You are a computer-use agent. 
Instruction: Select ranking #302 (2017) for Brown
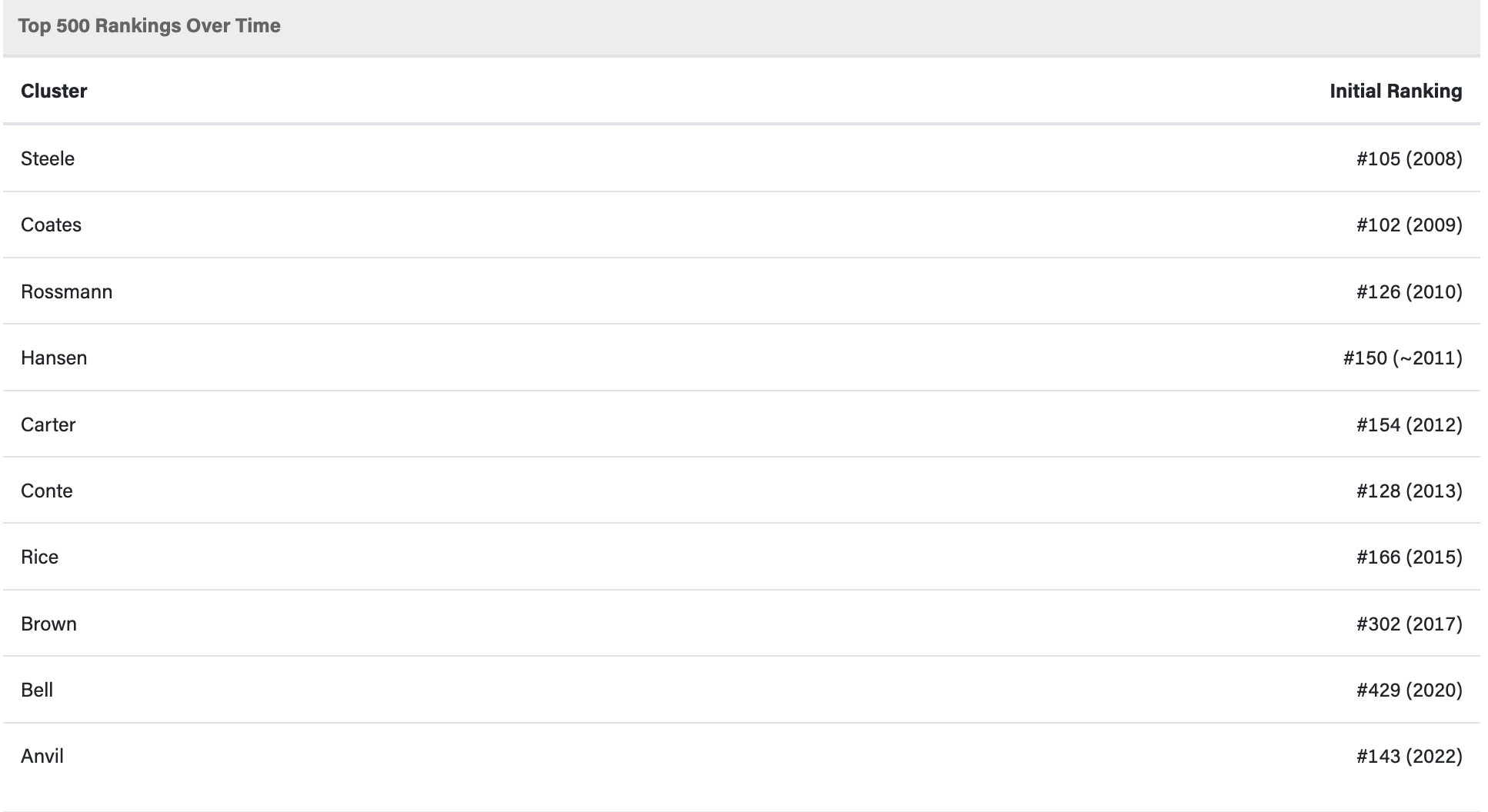pyautogui.click(x=1409, y=624)
